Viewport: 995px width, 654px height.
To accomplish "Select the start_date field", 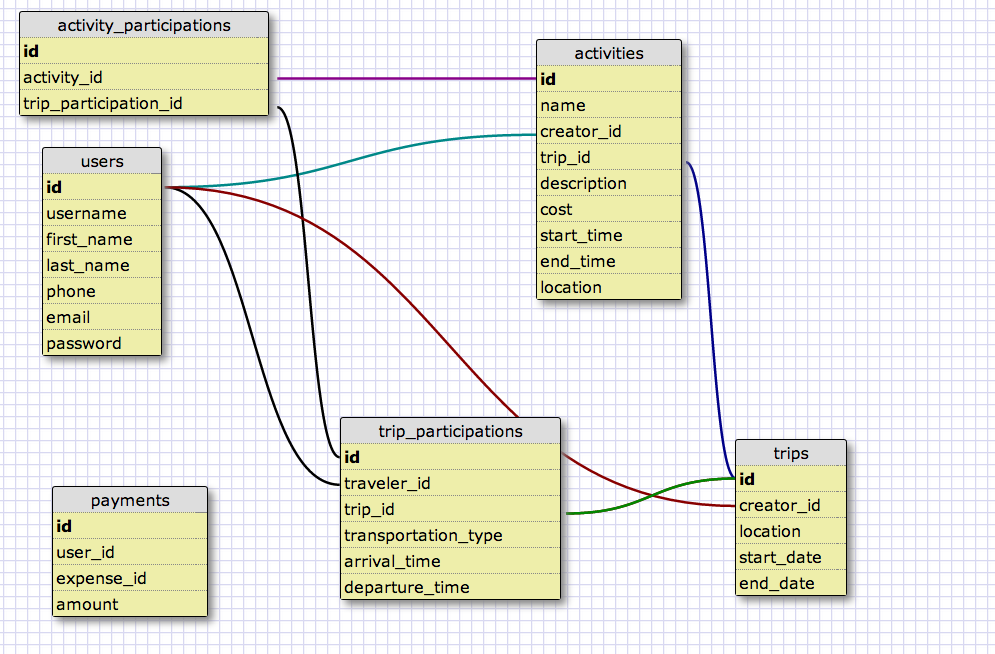I will click(x=791, y=557).
